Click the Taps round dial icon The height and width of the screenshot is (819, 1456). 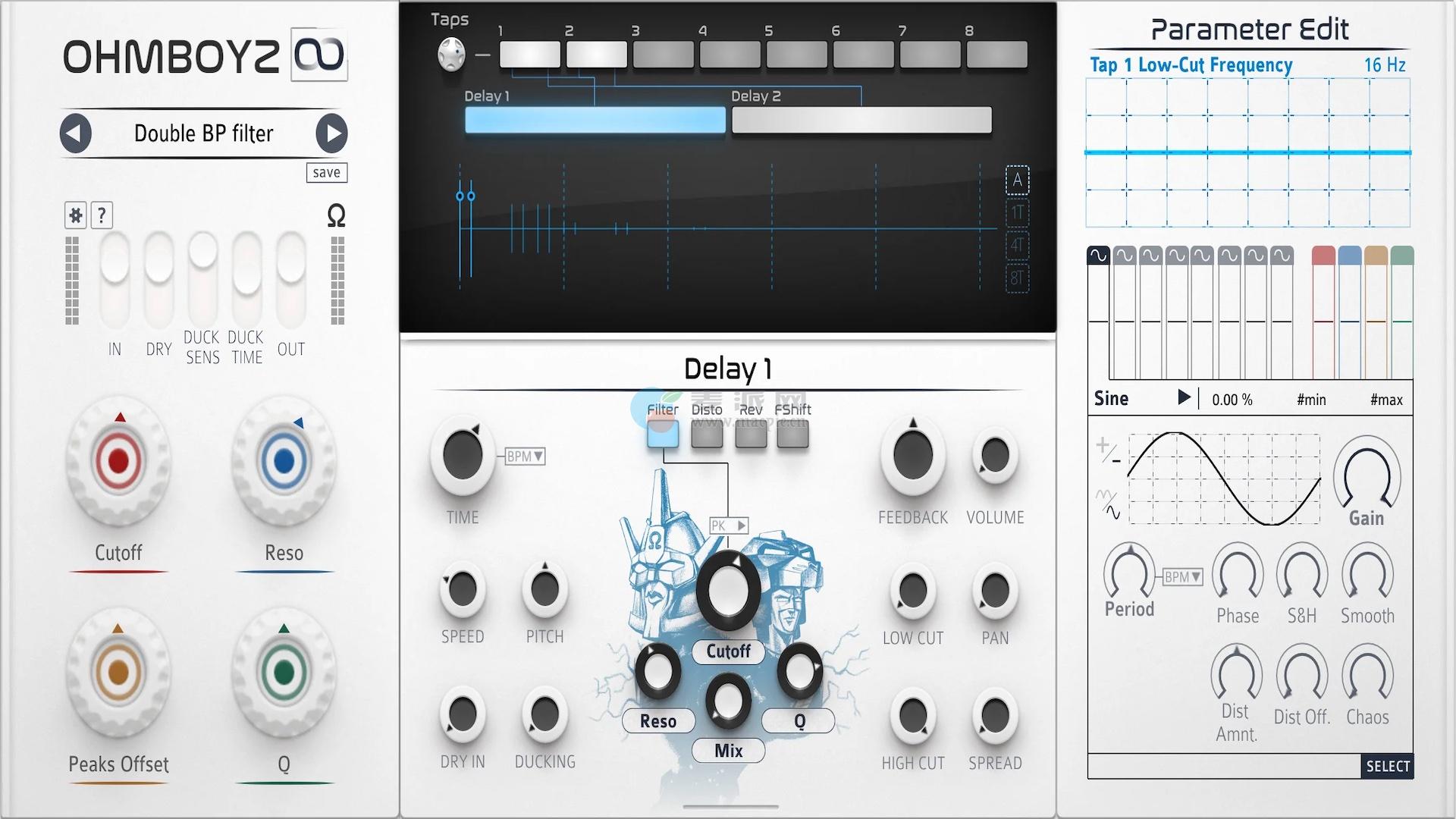coord(452,55)
